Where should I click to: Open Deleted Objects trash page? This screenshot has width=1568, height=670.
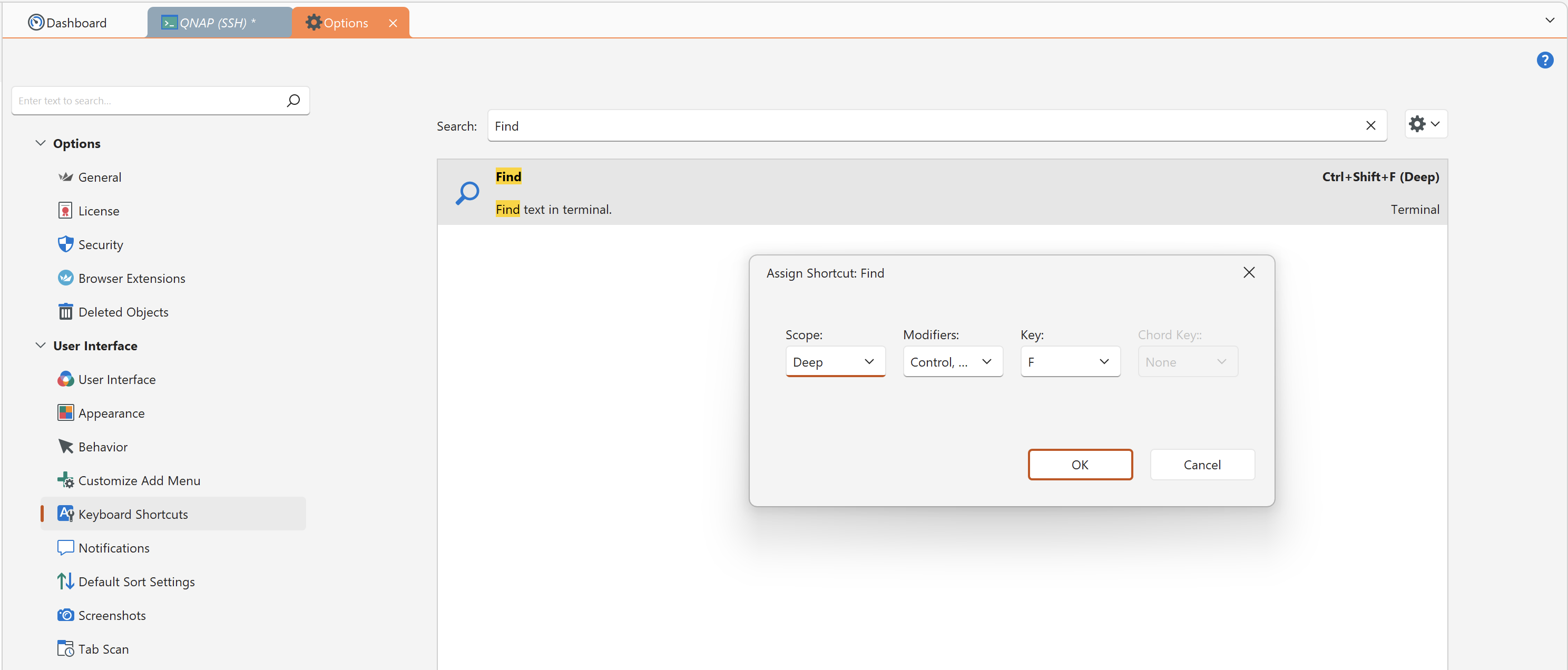pos(123,312)
